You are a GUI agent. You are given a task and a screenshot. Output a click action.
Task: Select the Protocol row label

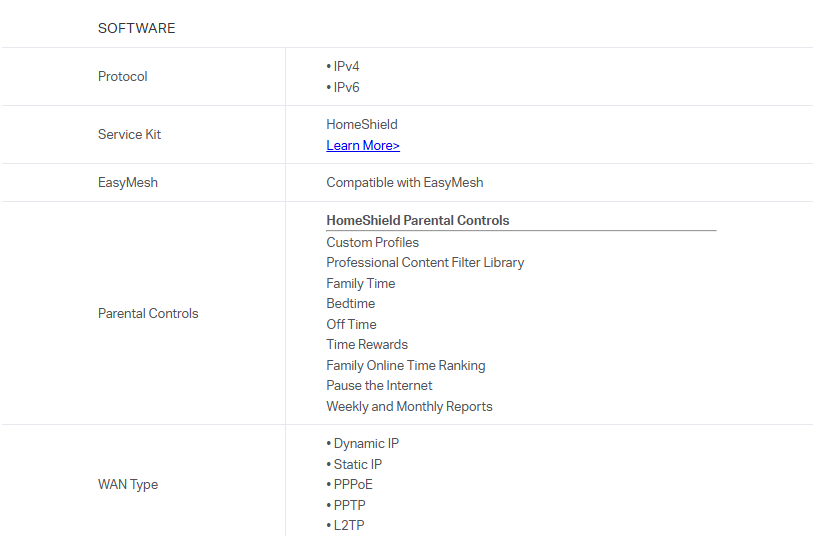click(x=123, y=77)
